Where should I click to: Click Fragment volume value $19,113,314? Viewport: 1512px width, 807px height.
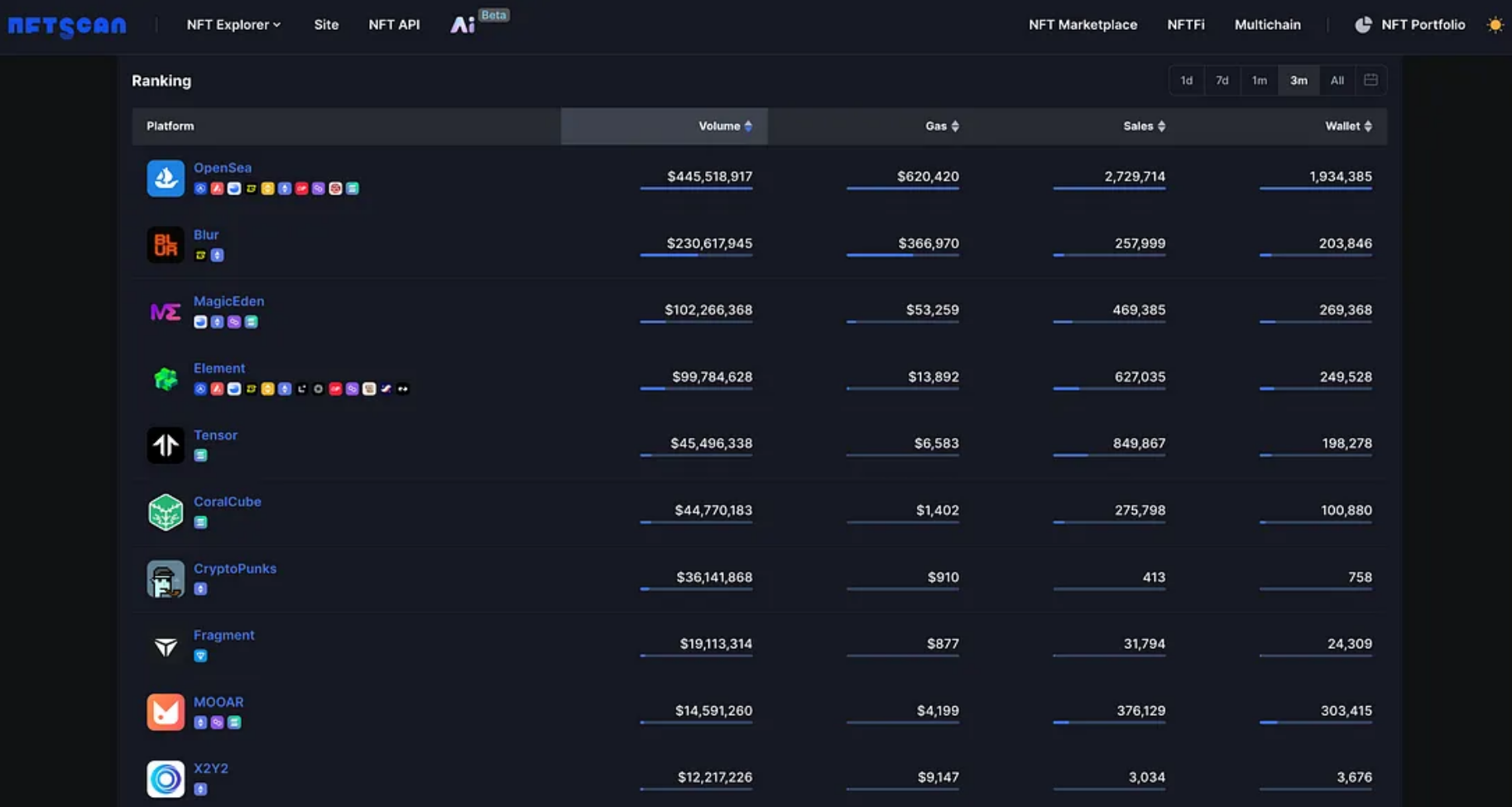click(716, 644)
